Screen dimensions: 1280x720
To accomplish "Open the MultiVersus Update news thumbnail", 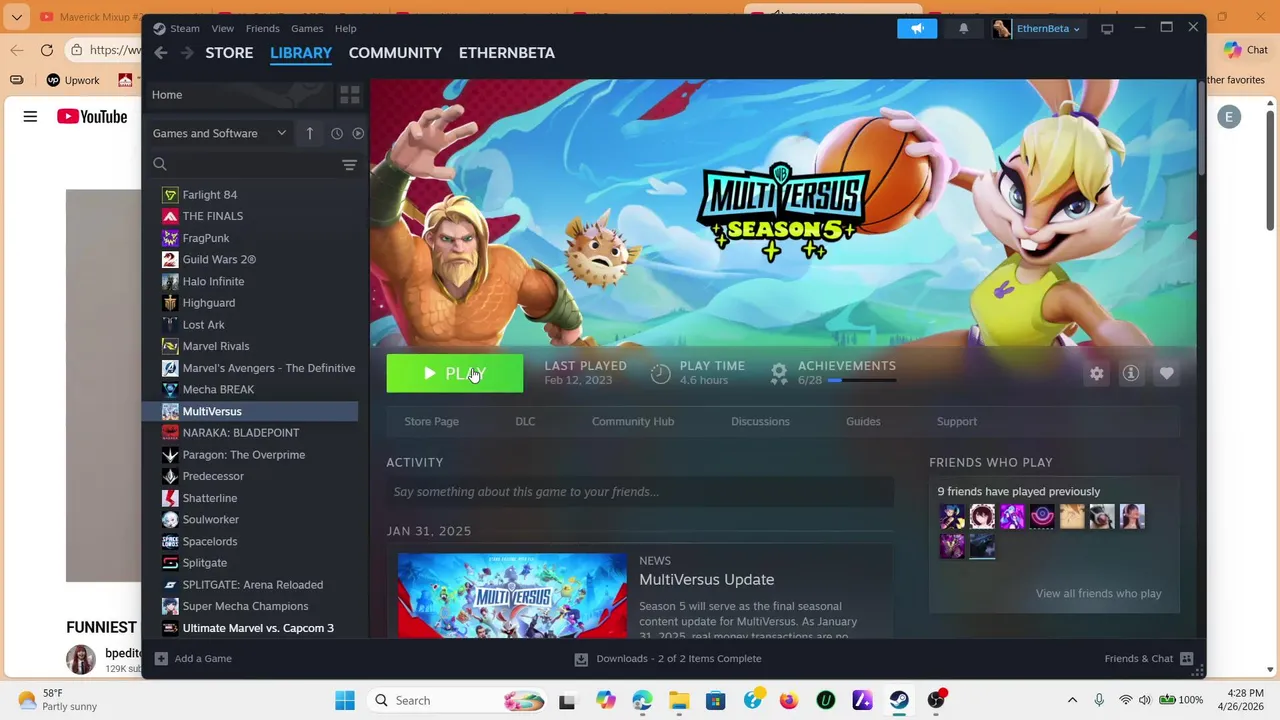I will (x=512, y=595).
